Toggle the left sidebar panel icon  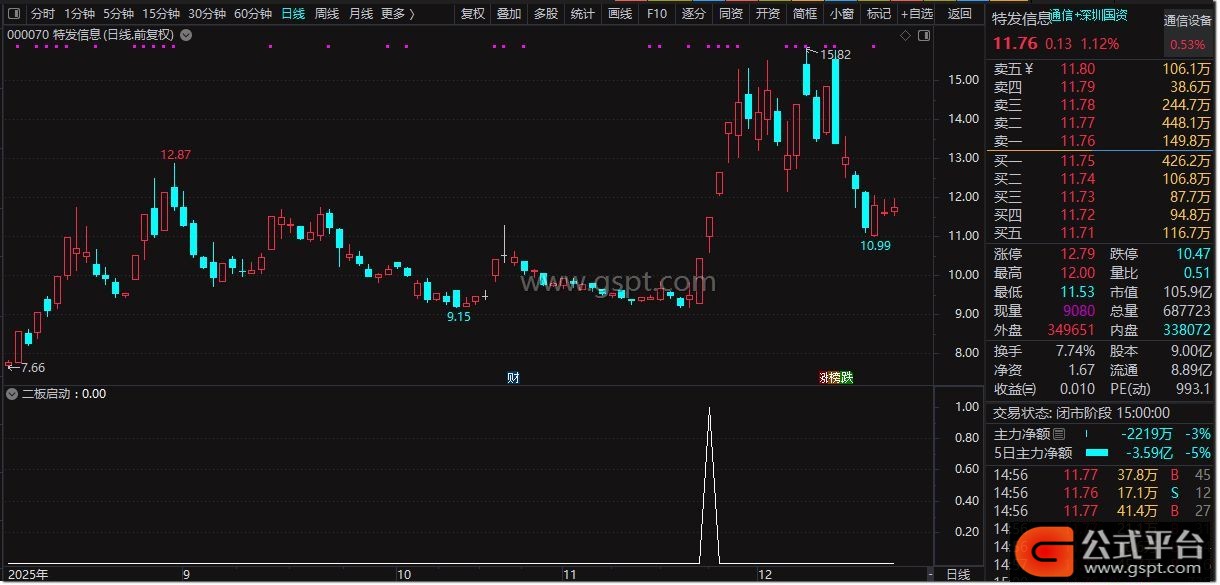[12, 14]
